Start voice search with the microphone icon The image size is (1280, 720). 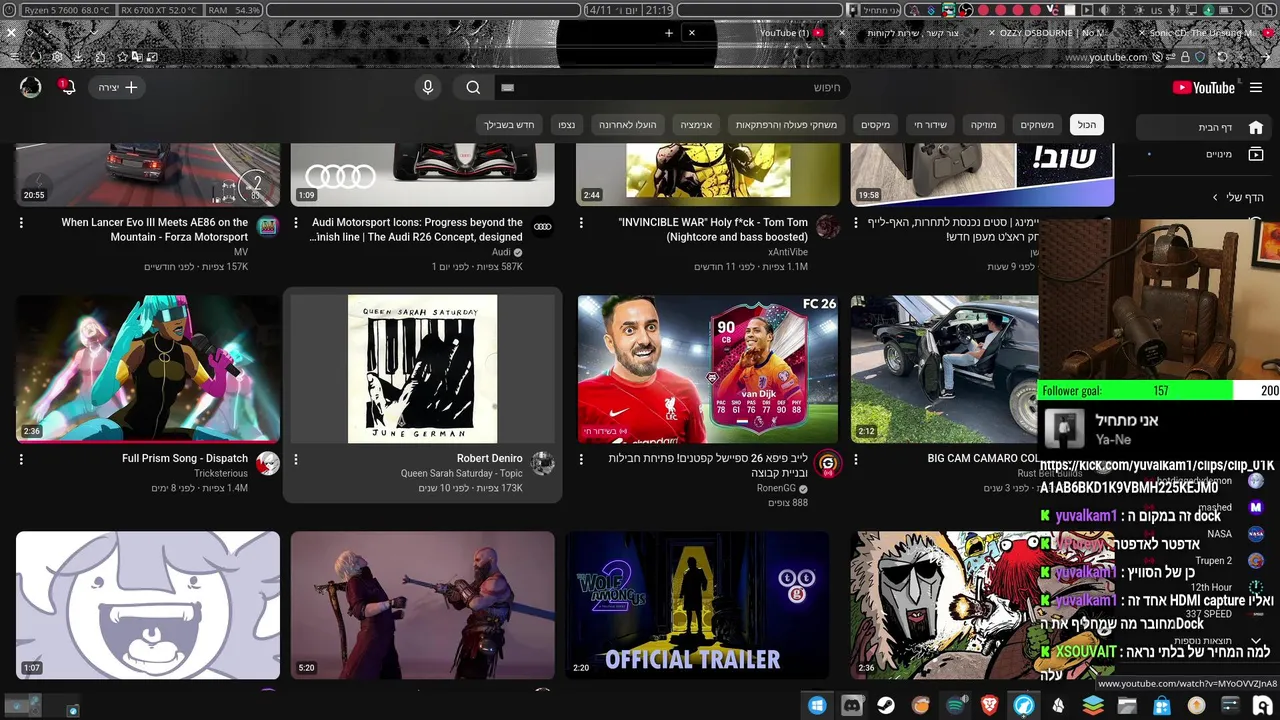point(428,88)
